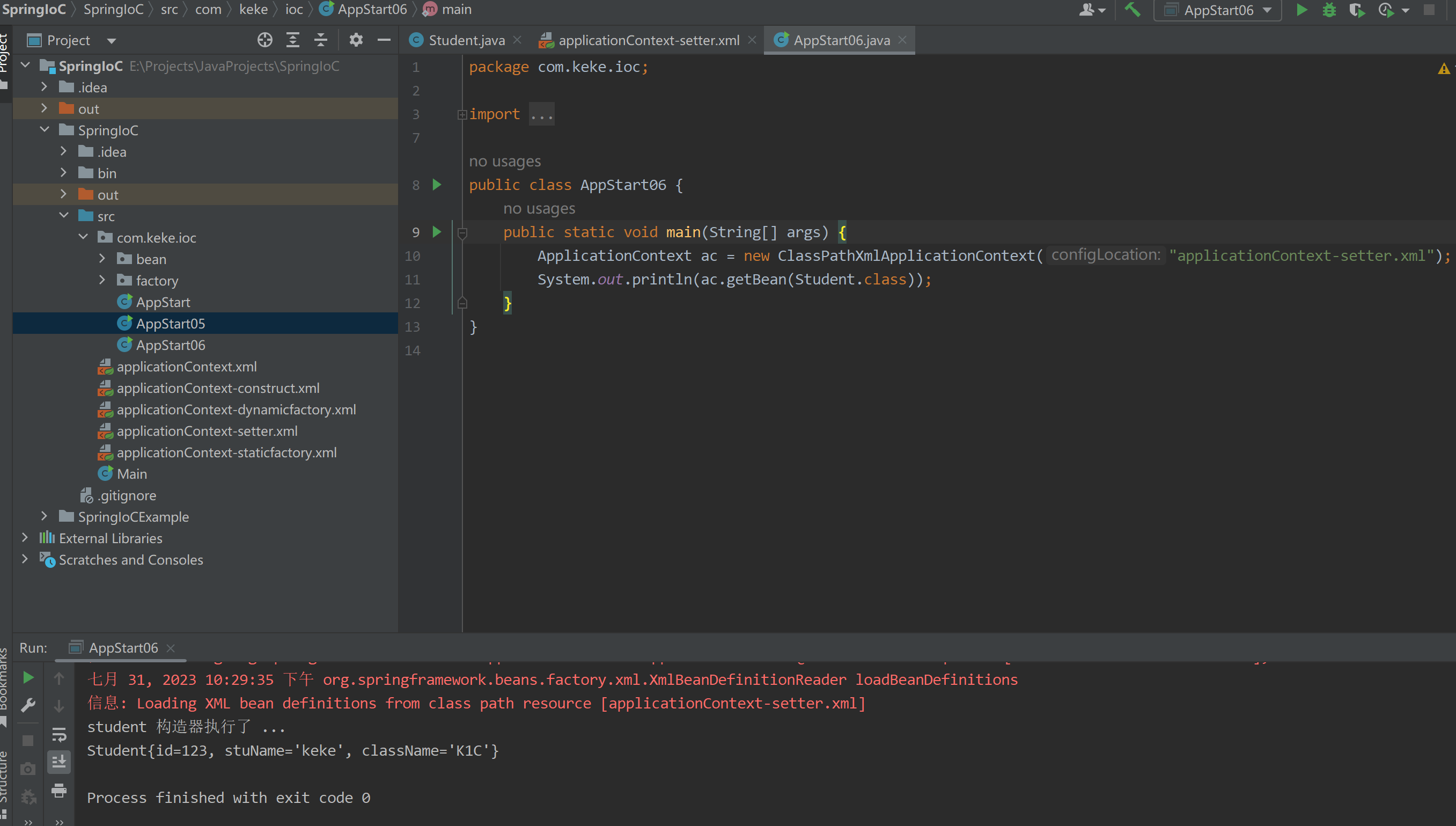Click Collapse All icon in Project panel

click(320, 40)
